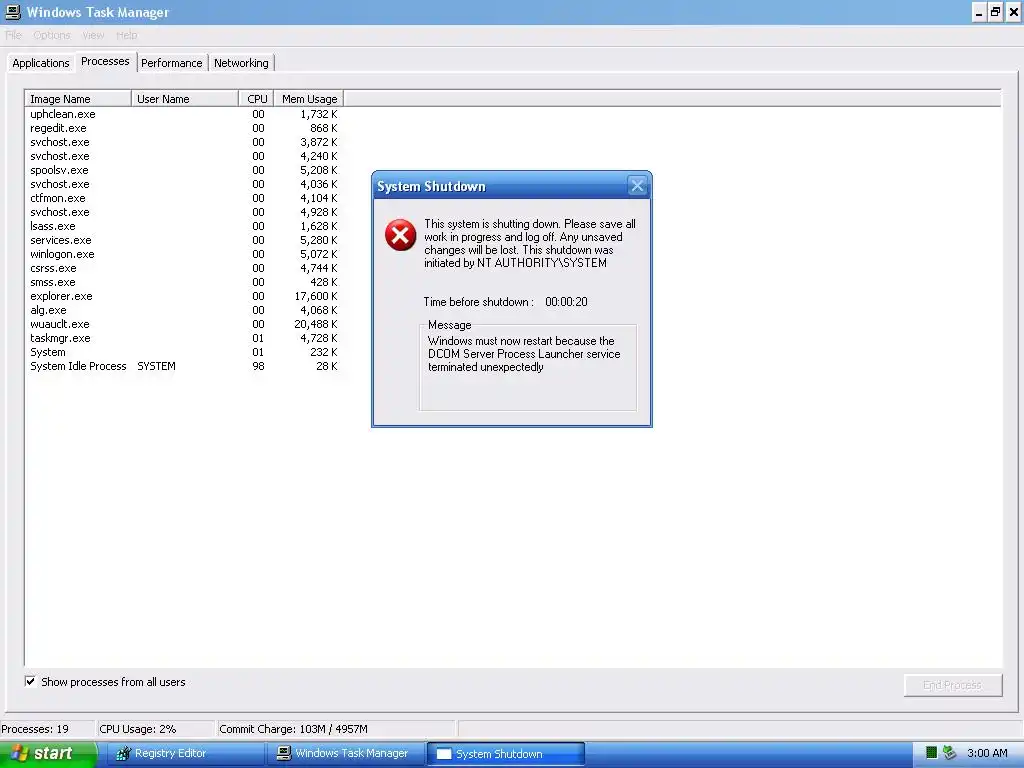Sort by Mem Usage column header
This screenshot has width=1024, height=768.
click(309, 99)
